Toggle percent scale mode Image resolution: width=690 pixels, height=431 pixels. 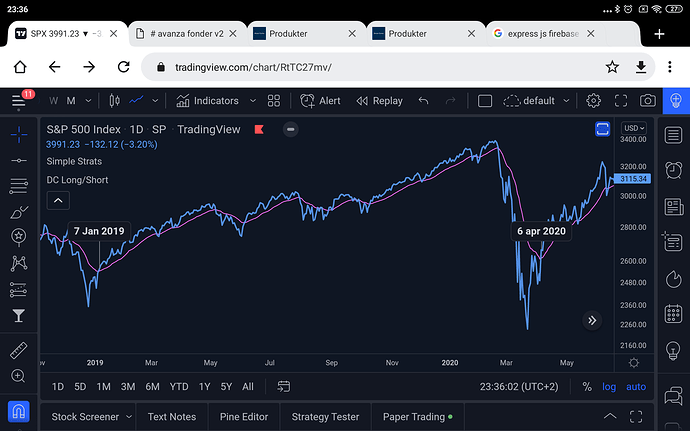587,387
